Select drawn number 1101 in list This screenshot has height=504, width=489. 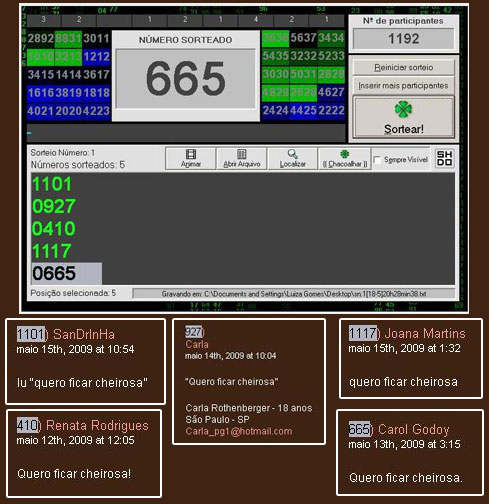pyautogui.click(x=52, y=184)
